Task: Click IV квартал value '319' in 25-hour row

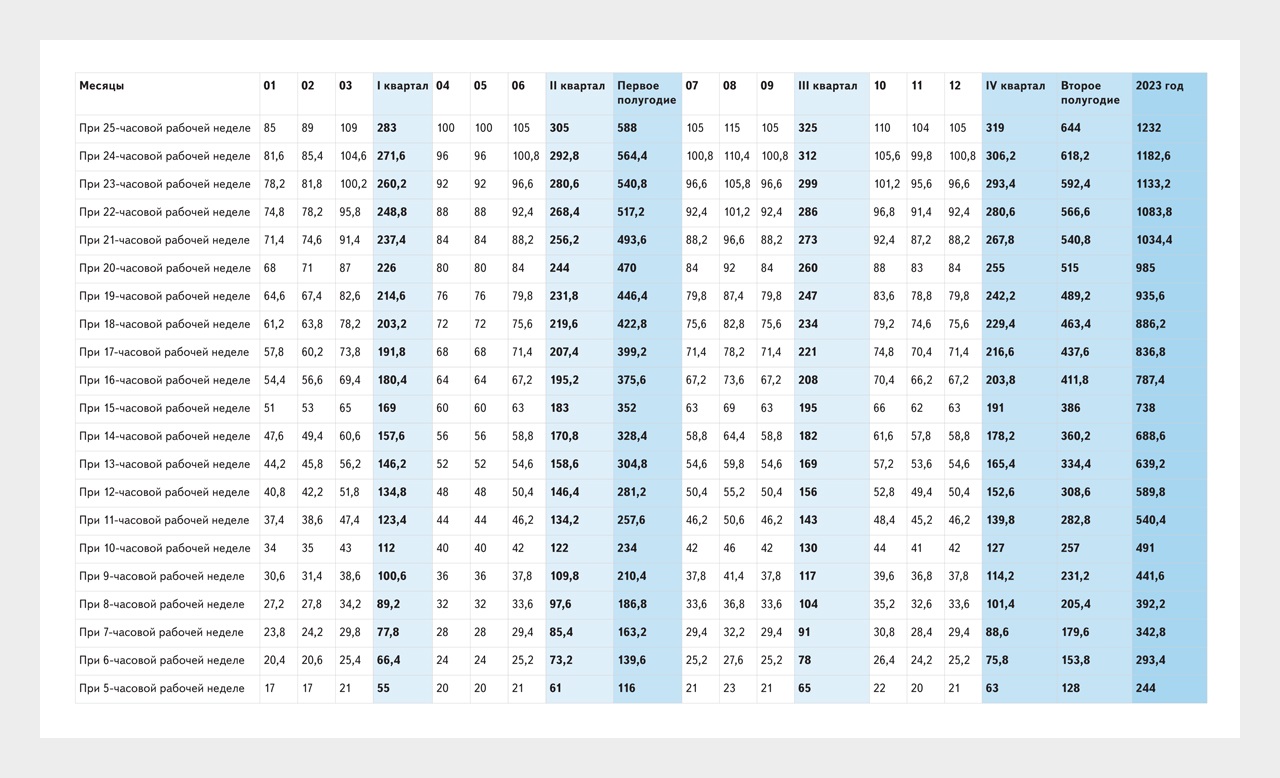Action: (995, 128)
